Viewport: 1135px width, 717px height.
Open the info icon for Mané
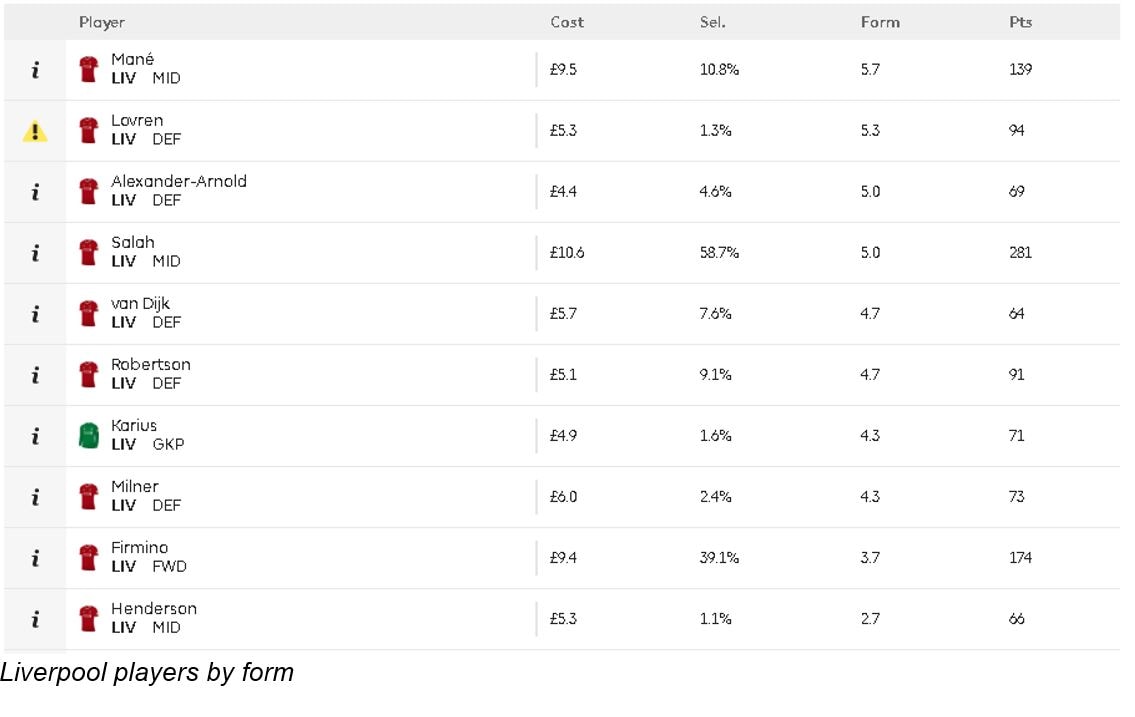point(35,70)
